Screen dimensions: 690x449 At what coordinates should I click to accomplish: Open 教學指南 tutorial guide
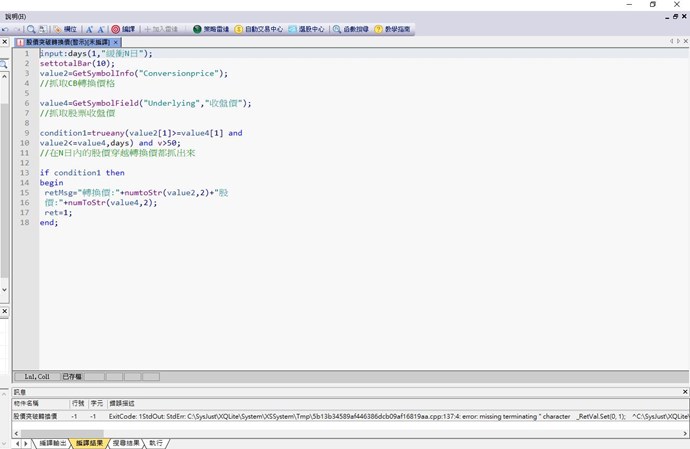(x=393, y=30)
